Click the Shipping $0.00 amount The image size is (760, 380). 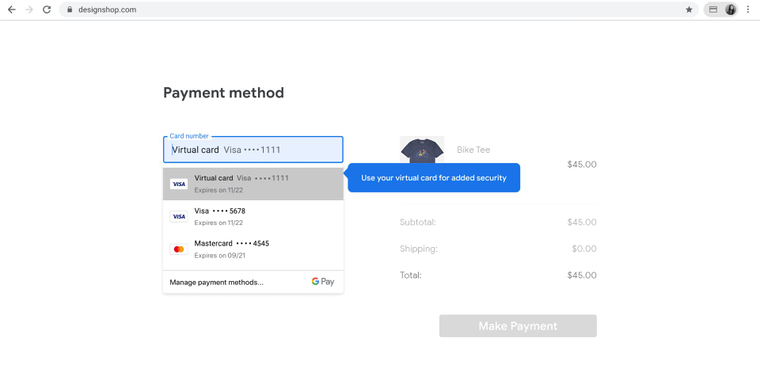tap(584, 249)
